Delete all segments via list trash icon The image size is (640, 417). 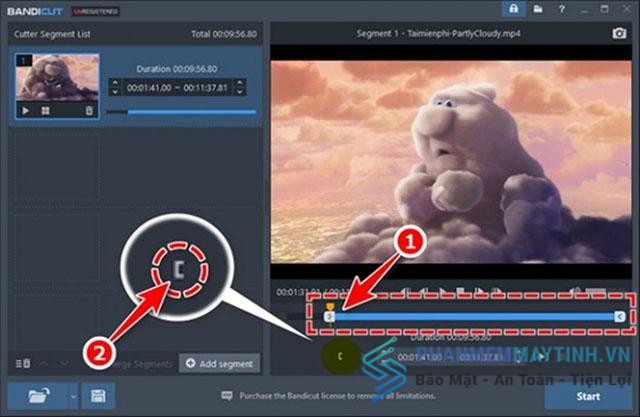pyautogui.click(x=23, y=363)
